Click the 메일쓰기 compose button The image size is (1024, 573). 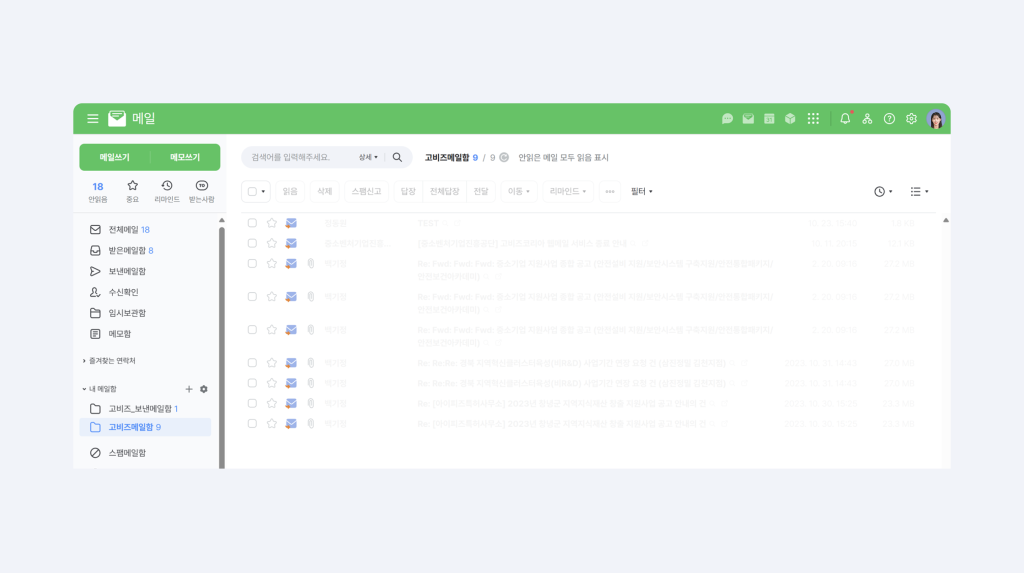tap(114, 157)
